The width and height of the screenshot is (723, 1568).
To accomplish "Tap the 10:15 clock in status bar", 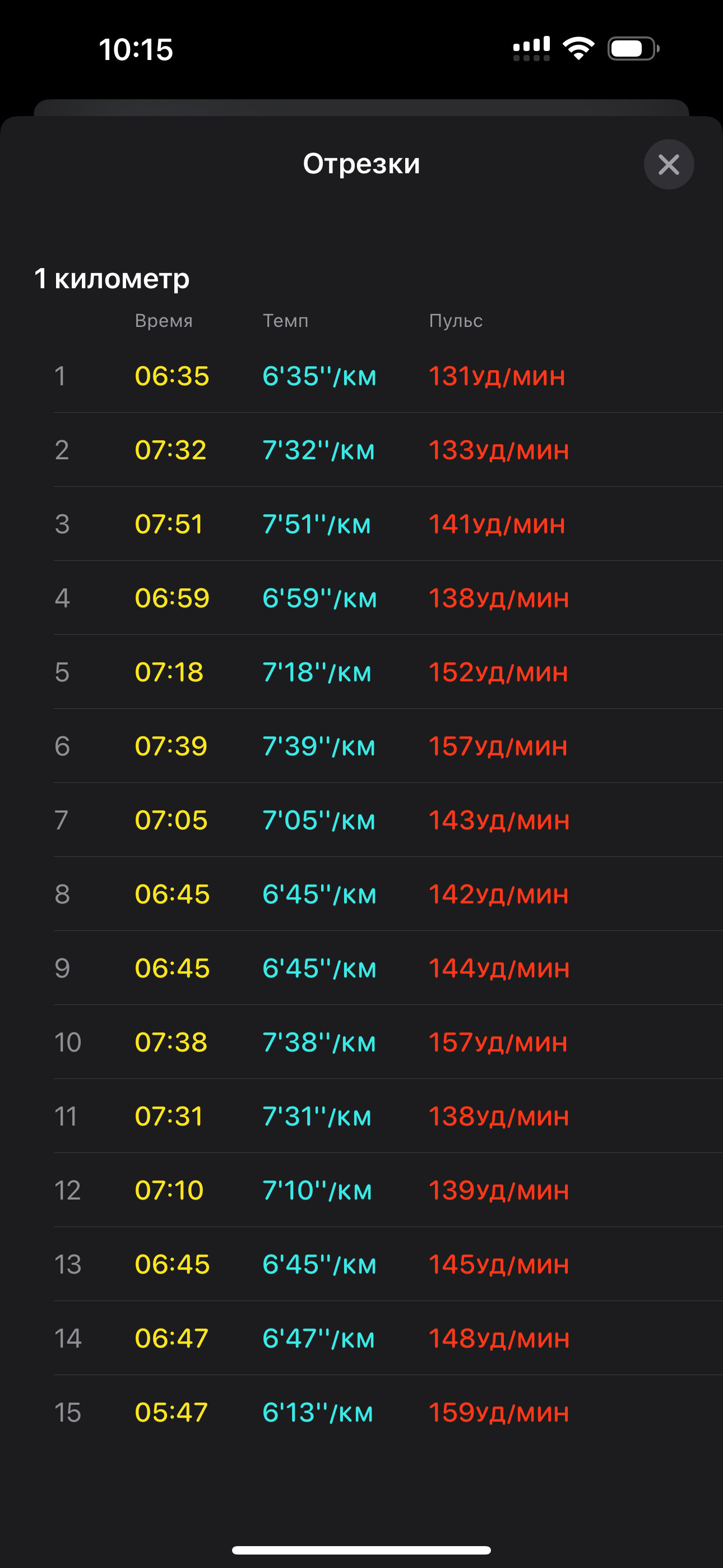I will (136, 49).
